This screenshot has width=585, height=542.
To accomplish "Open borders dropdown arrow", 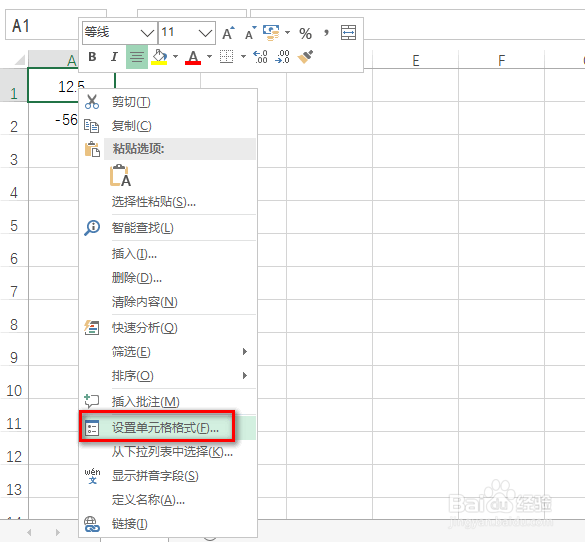I will point(243,57).
